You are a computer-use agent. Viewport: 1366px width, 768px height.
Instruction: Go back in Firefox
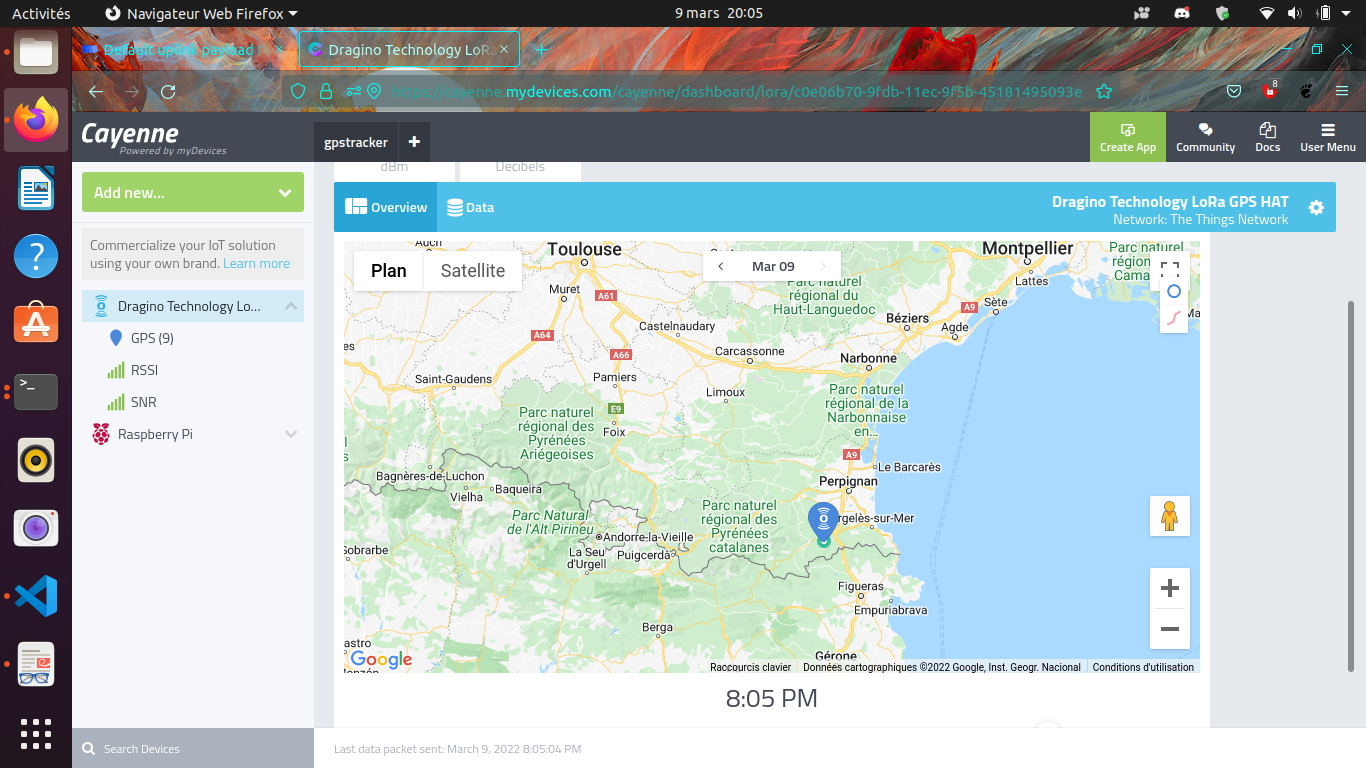coord(96,92)
